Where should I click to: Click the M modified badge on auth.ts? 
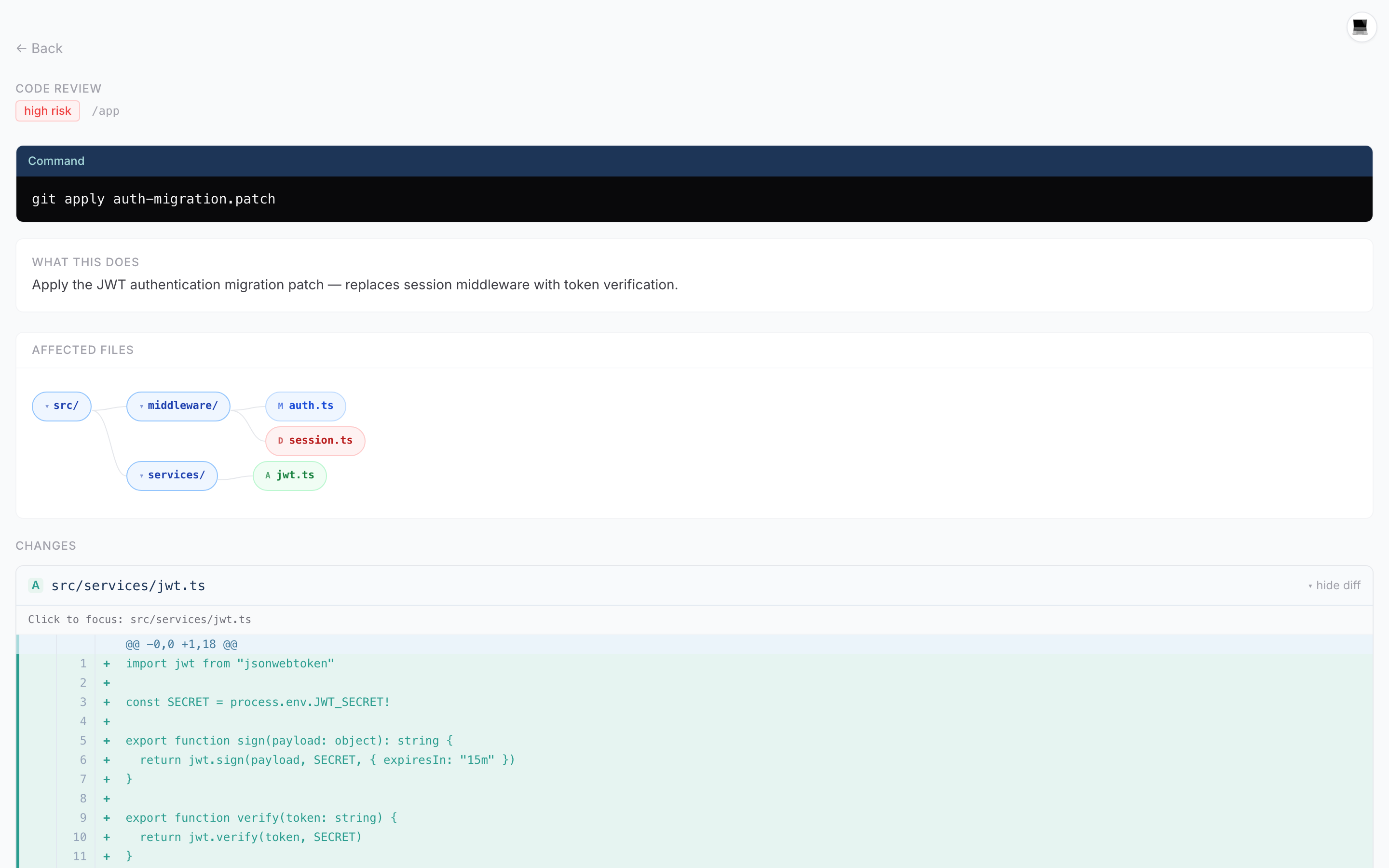(281, 406)
